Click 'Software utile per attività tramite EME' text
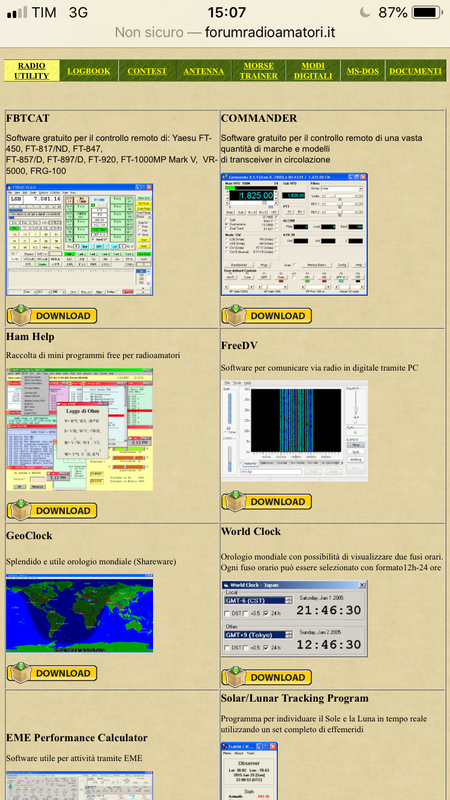 pos(74,759)
